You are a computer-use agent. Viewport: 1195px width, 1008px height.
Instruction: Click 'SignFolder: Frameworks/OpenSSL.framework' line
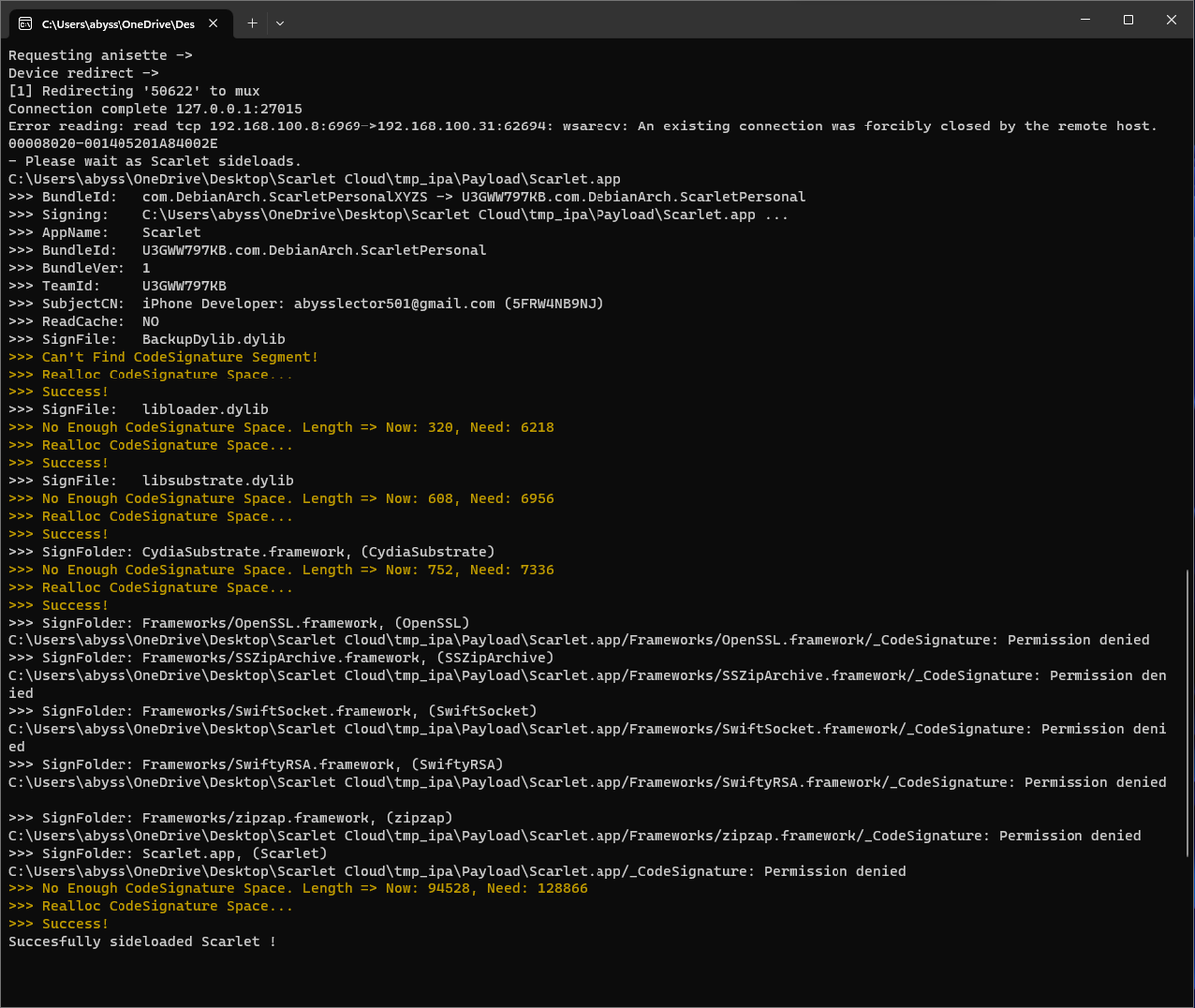point(239,623)
